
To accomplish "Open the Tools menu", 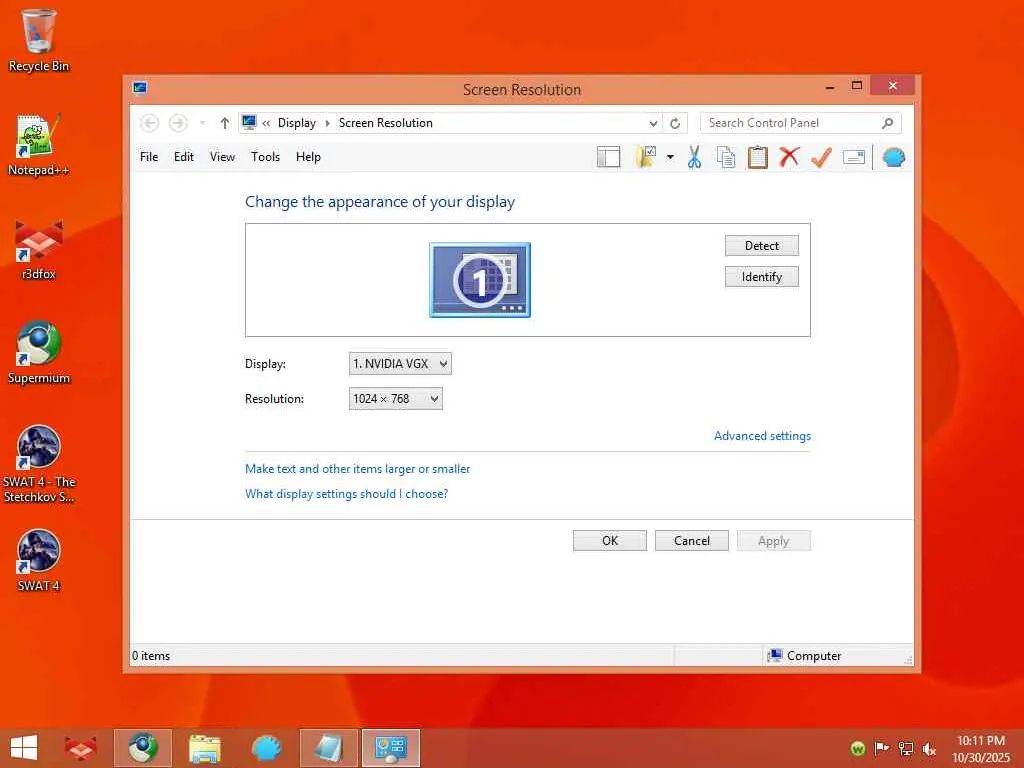I will tap(265, 157).
